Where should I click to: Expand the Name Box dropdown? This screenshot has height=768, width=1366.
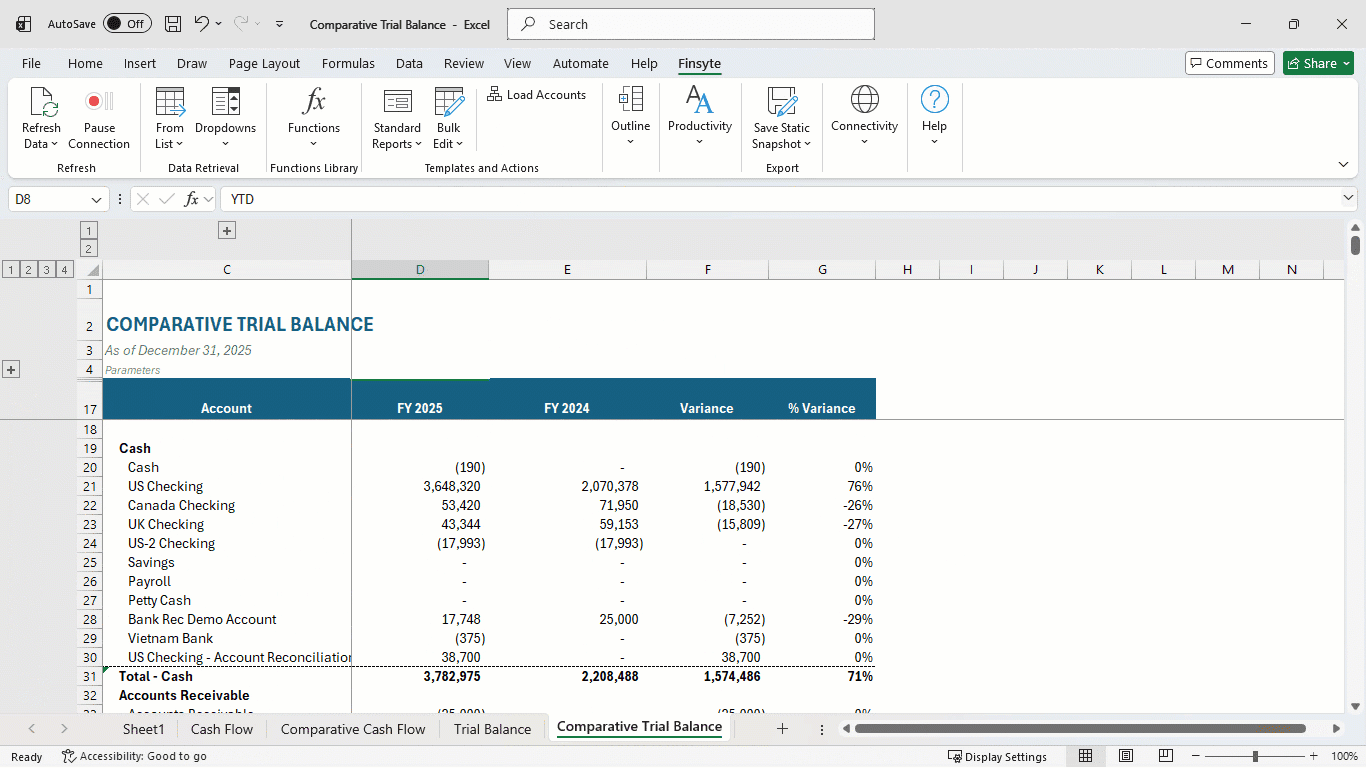pyautogui.click(x=97, y=200)
